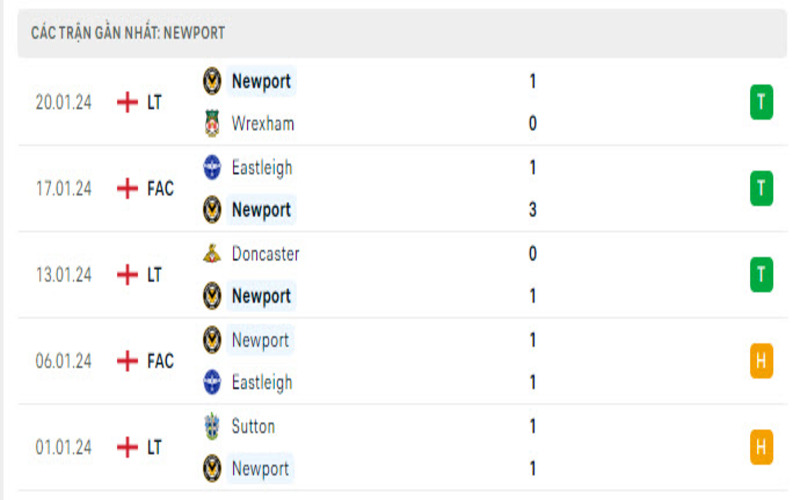This screenshot has width=800, height=500.
Task: Click the orange H badge for Sutton match
Action: [x=761, y=447]
